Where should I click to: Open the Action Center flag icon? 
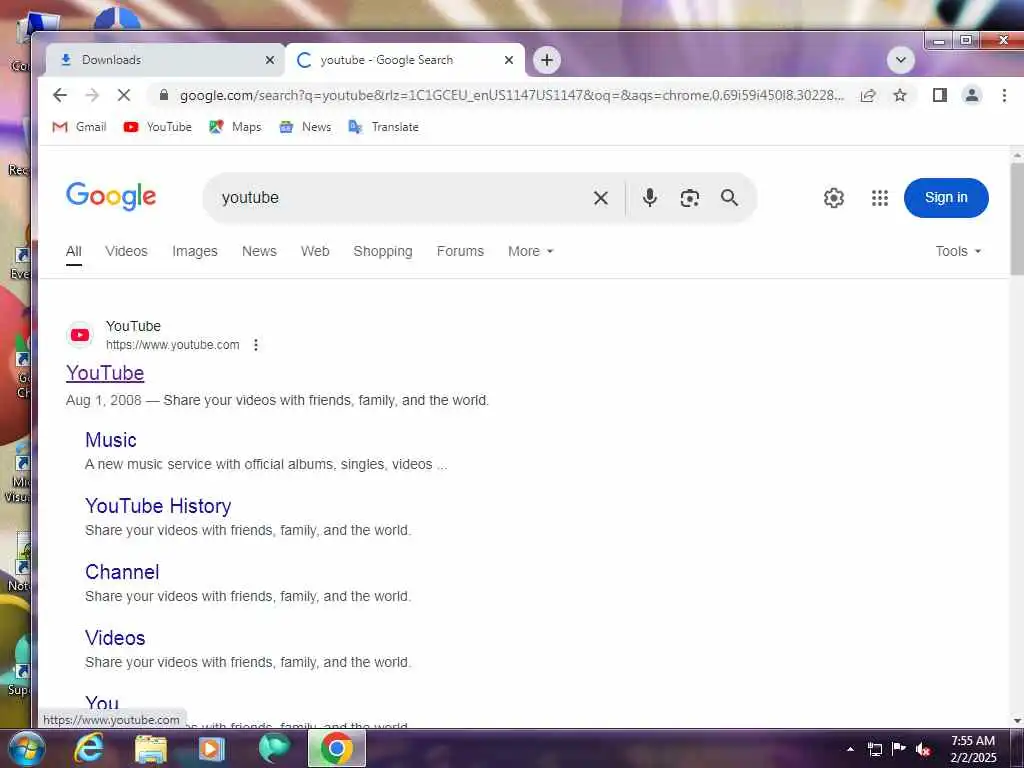[x=899, y=748]
